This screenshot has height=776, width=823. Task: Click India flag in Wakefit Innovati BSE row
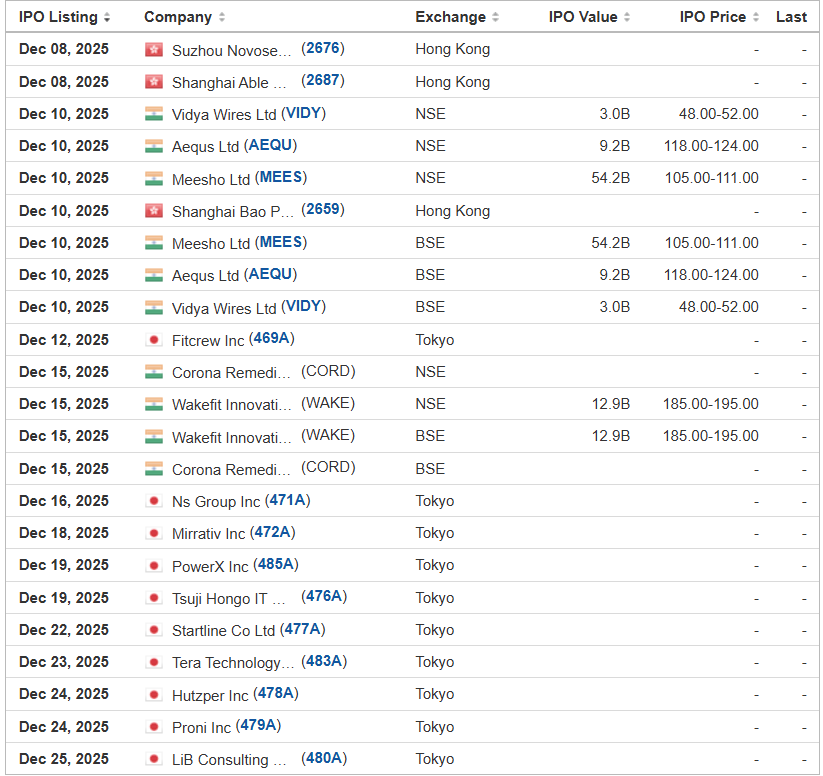pyautogui.click(x=154, y=437)
